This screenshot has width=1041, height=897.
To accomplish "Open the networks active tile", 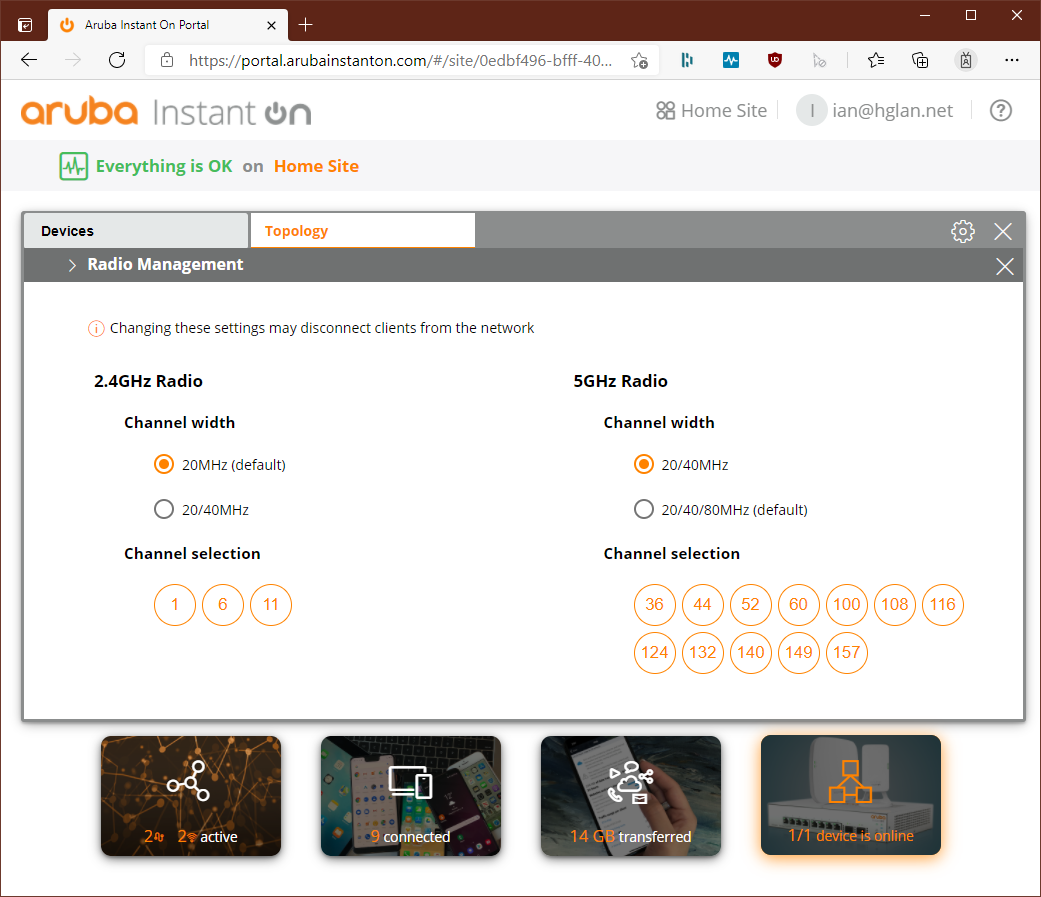I will point(191,795).
